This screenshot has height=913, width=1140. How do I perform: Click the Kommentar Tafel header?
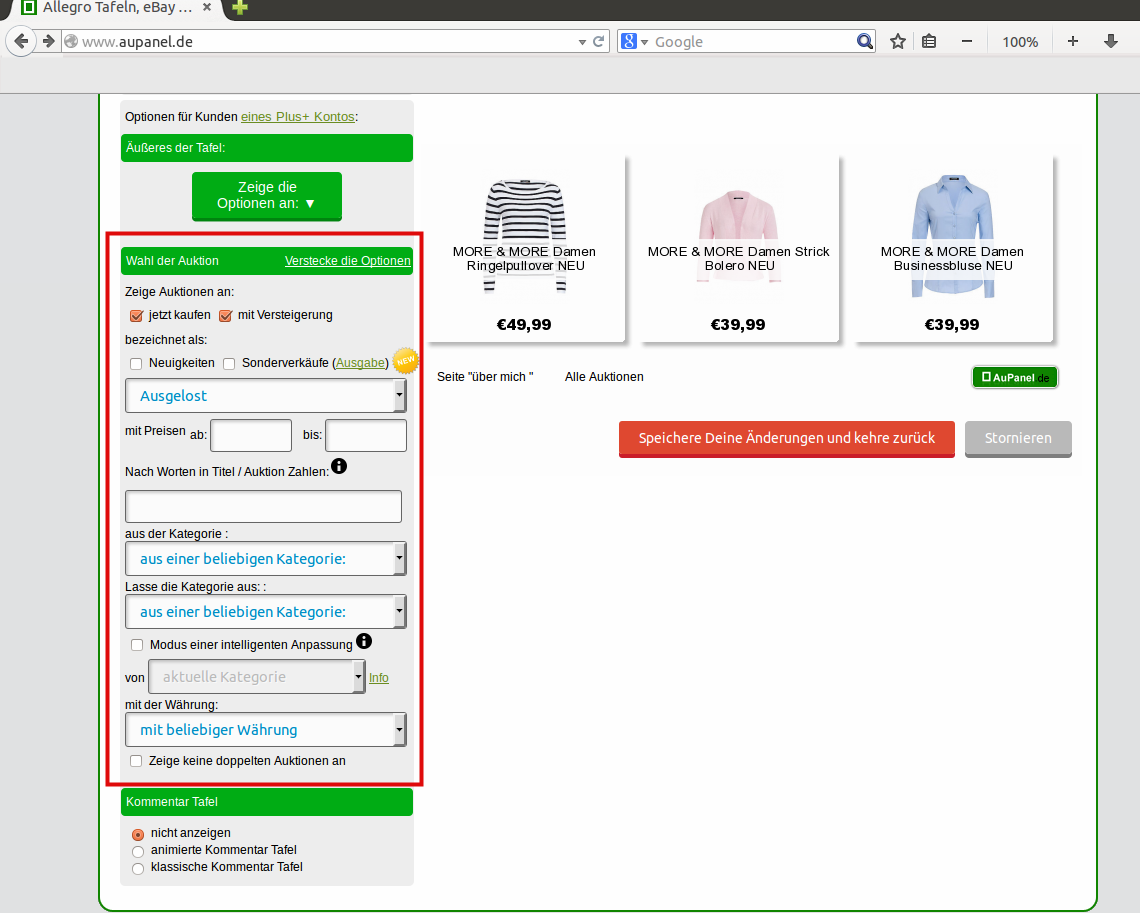(267, 802)
